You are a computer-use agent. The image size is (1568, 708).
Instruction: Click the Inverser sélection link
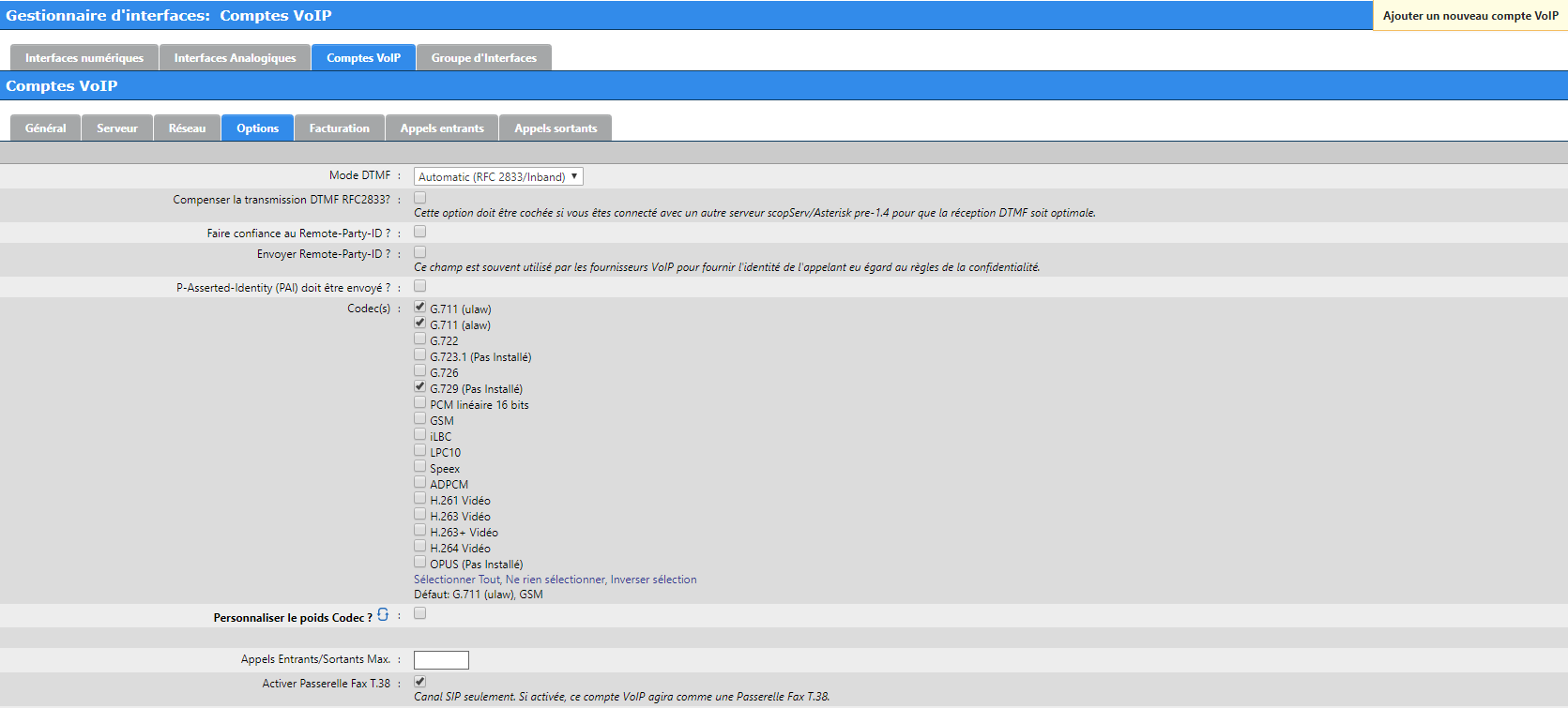pyautogui.click(x=654, y=580)
